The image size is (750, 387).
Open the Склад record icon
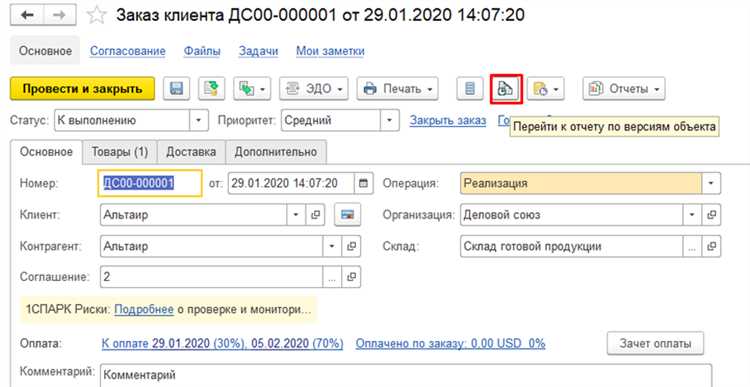point(711,246)
